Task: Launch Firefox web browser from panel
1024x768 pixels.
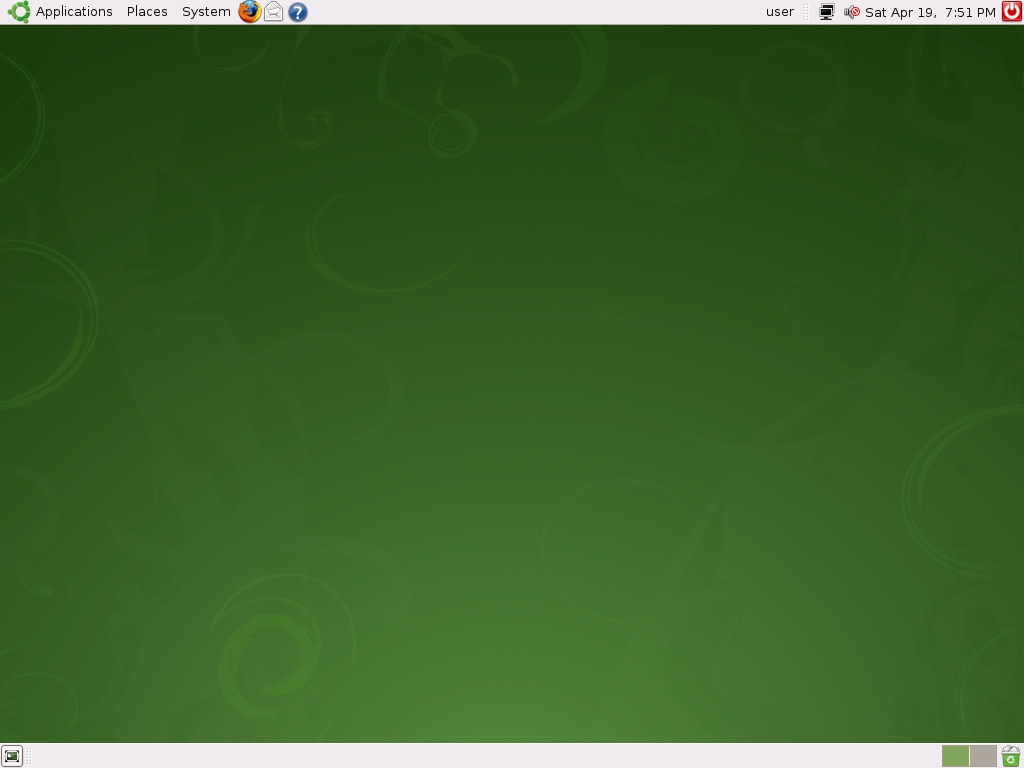Action: (249, 12)
